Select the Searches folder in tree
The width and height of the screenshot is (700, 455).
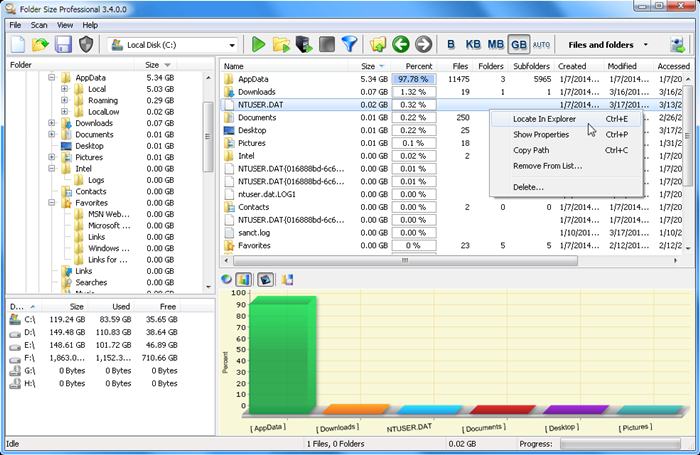coord(91,283)
